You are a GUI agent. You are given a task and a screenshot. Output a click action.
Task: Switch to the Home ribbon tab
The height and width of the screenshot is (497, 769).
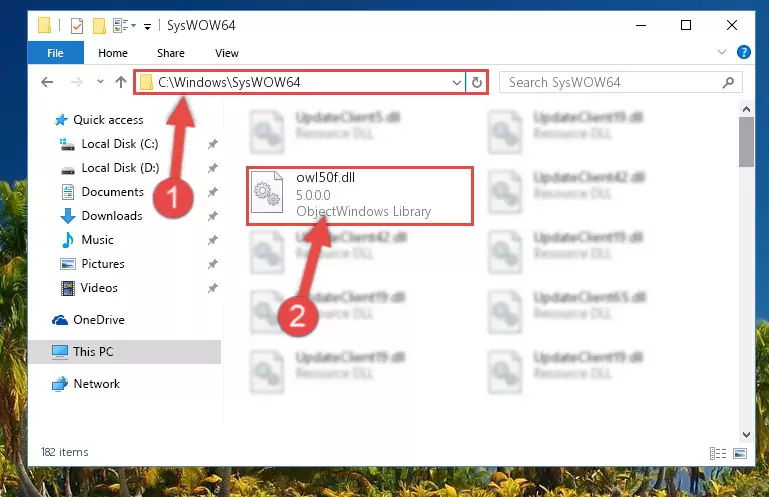coord(113,53)
